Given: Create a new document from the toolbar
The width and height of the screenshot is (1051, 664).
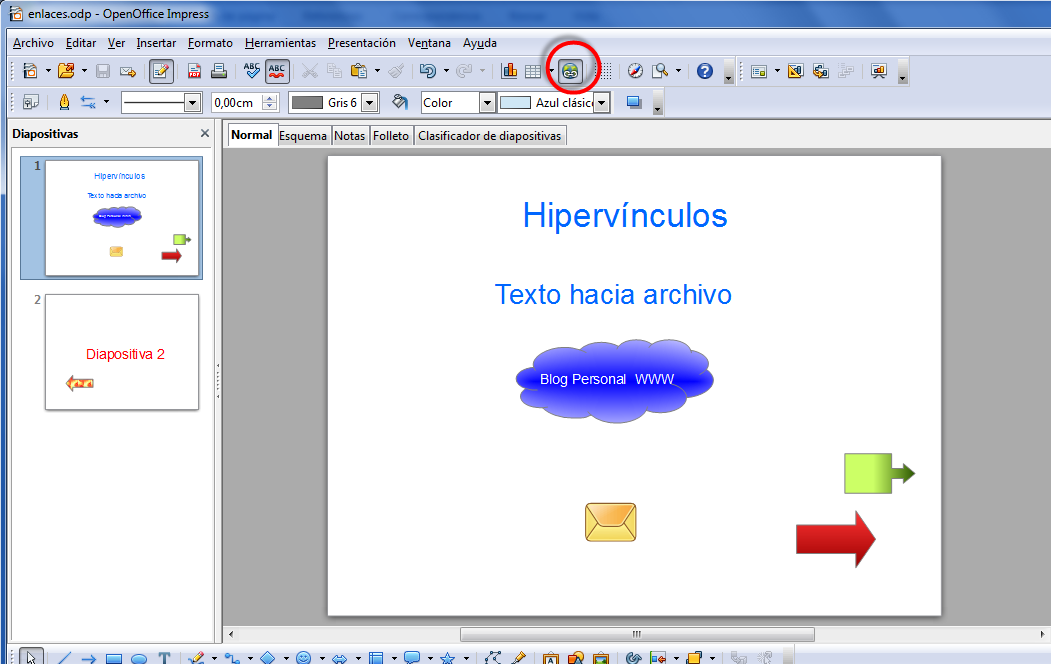Looking at the screenshot, I should (30, 71).
